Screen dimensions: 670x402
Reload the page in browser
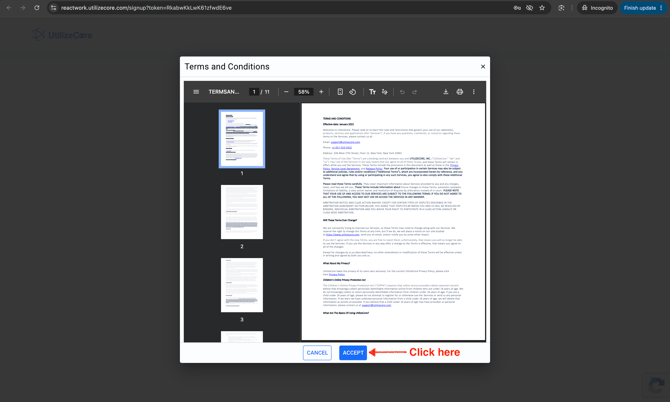[x=37, y=8]
